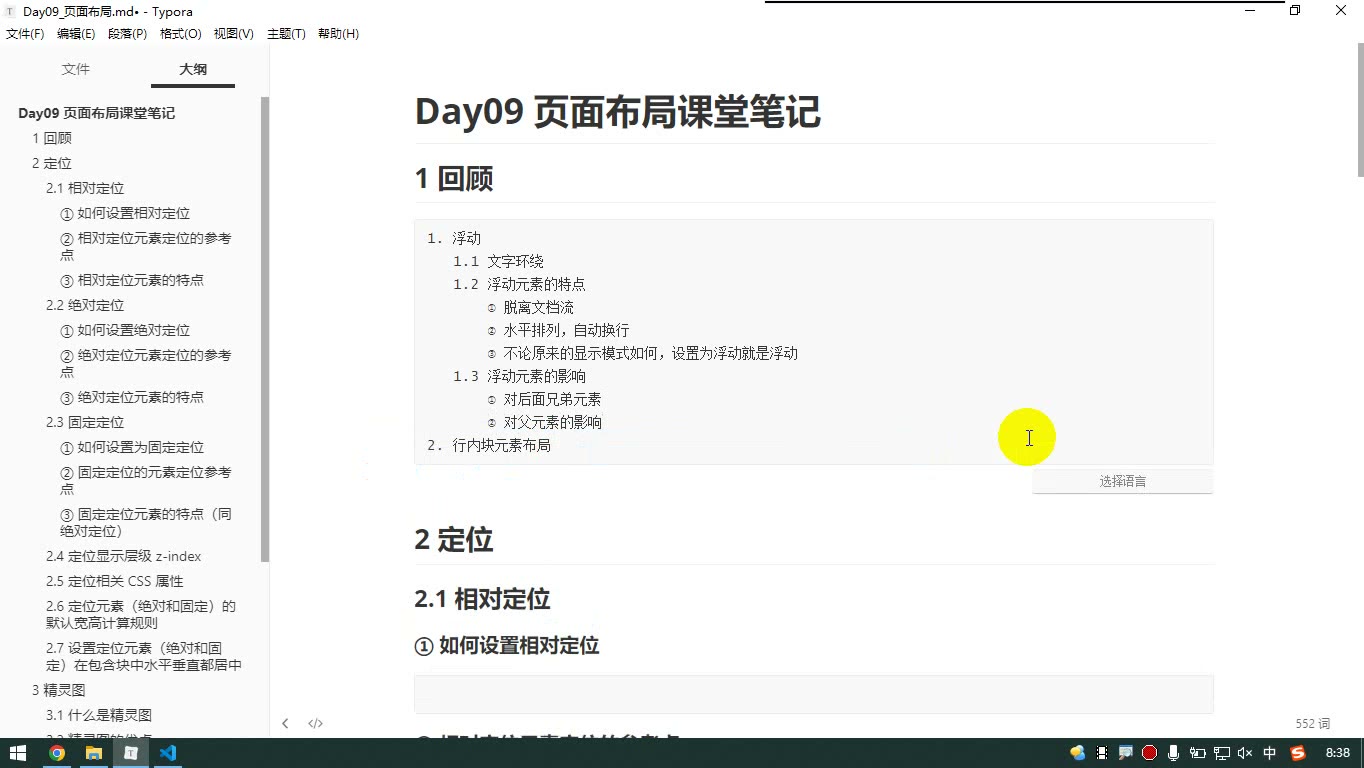
Task: Toggle the 中 input method indicator
Action: click(x=1270, y=753)
